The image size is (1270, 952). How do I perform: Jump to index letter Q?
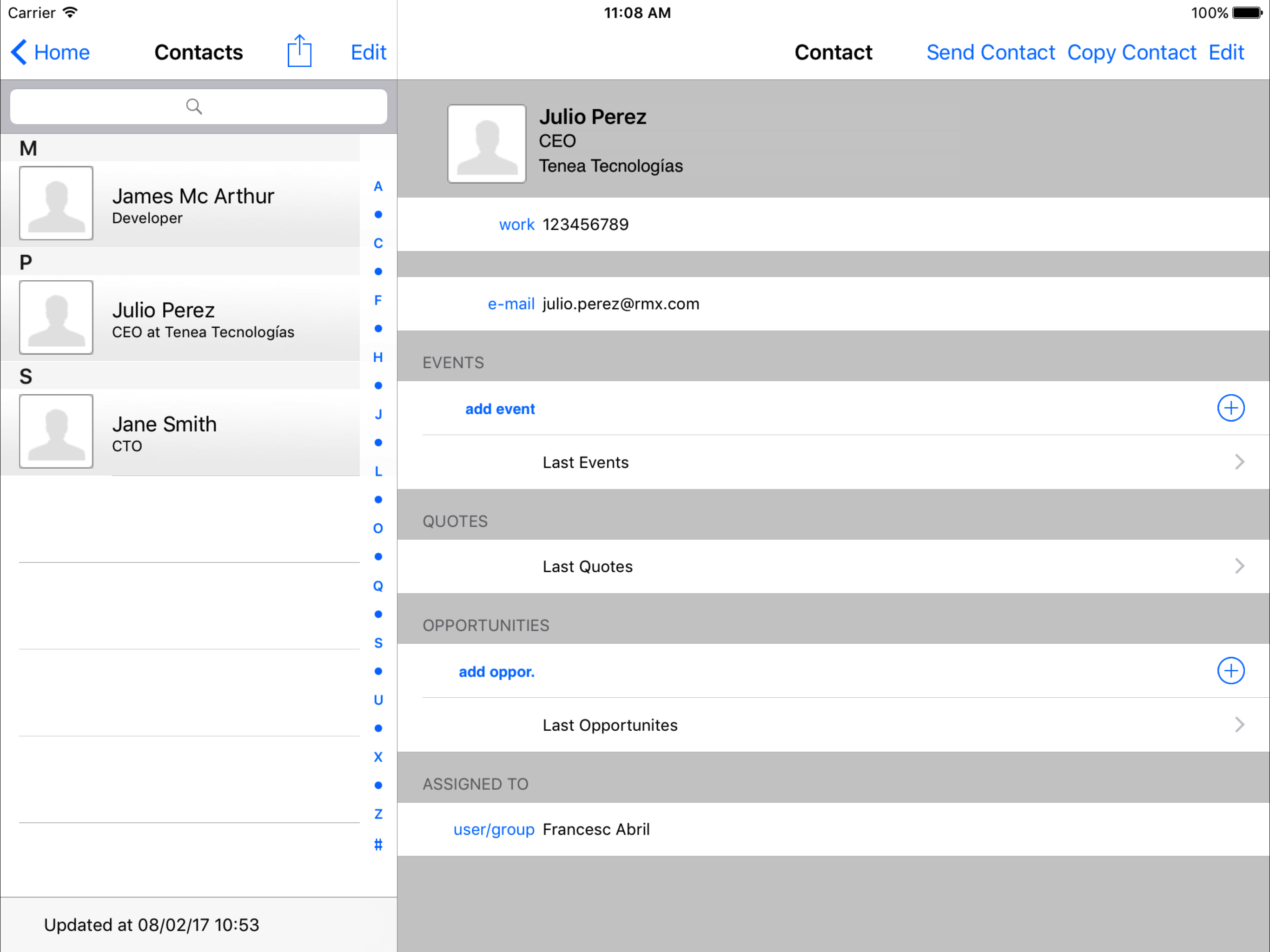point(378,586)
